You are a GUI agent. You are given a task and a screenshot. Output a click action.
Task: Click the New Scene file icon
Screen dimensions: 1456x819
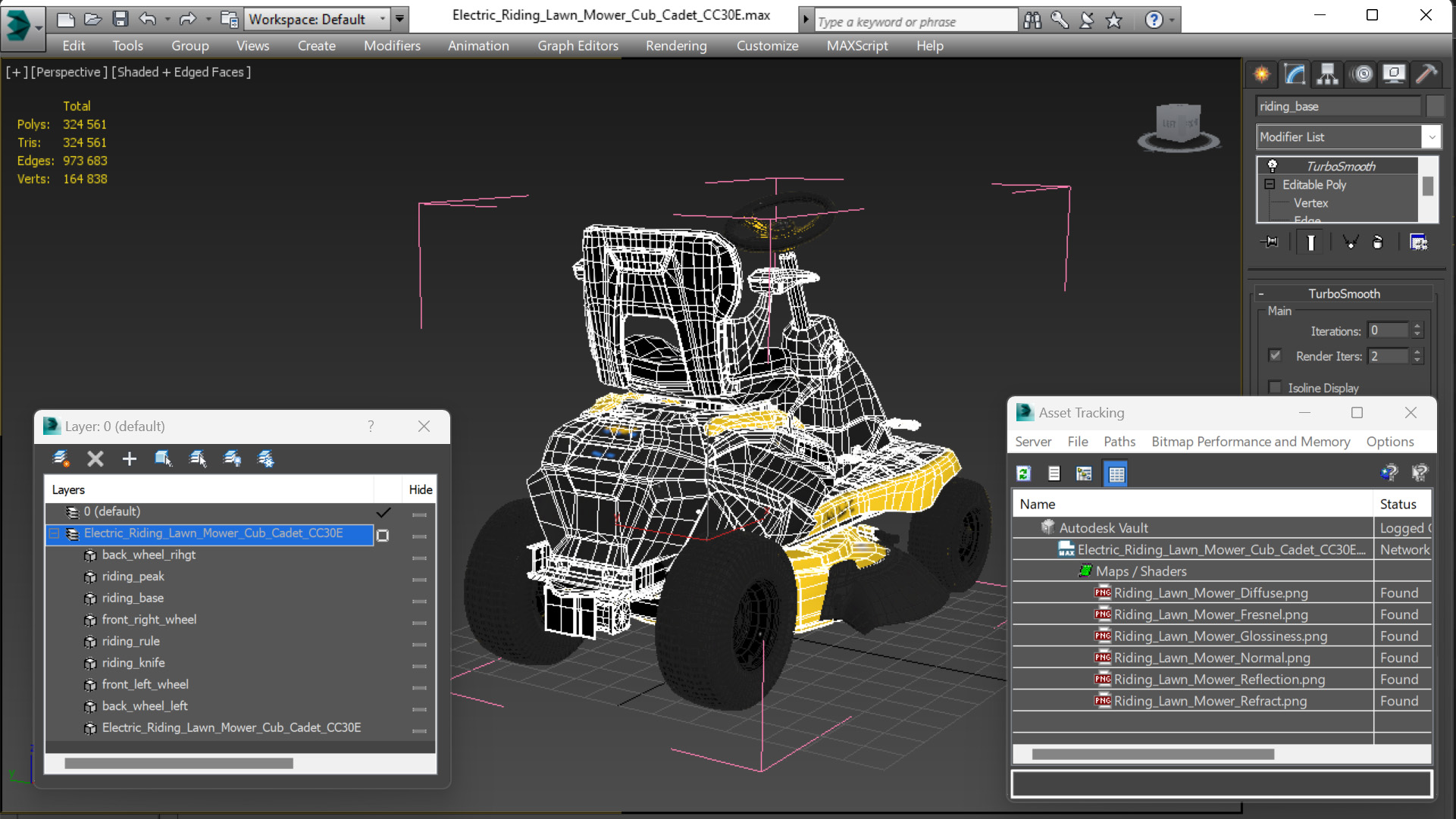(66, 19)
